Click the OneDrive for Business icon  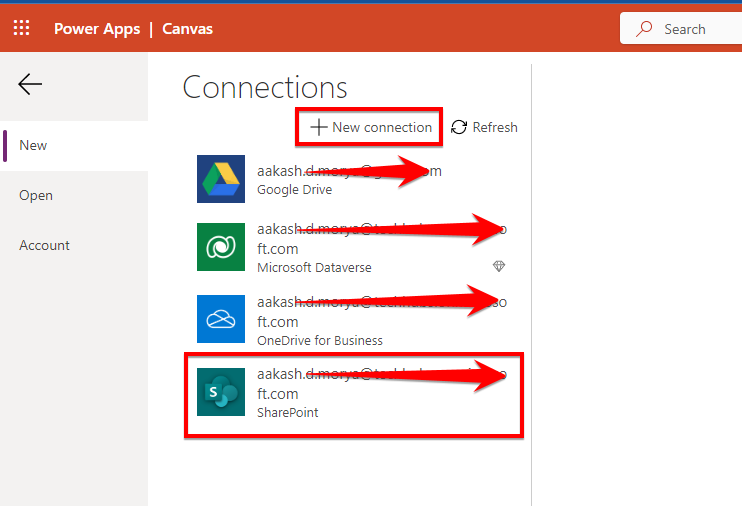[221, 319]
